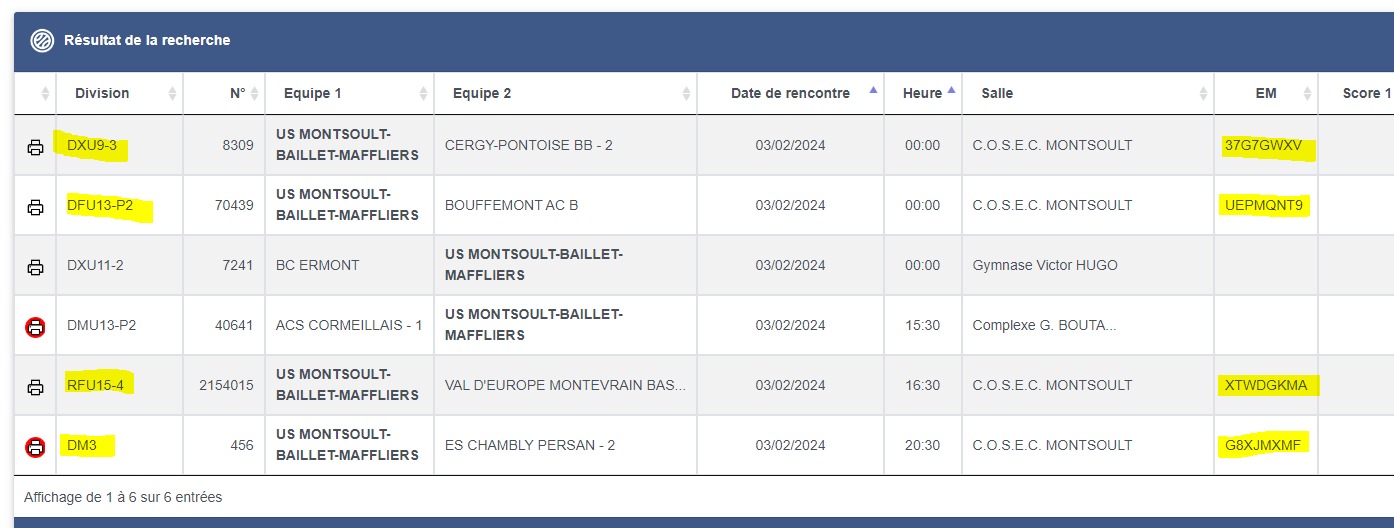
Task: Click the CERGY-PONTOISE BB - 2 cell
Action: (x=528, y=146)
